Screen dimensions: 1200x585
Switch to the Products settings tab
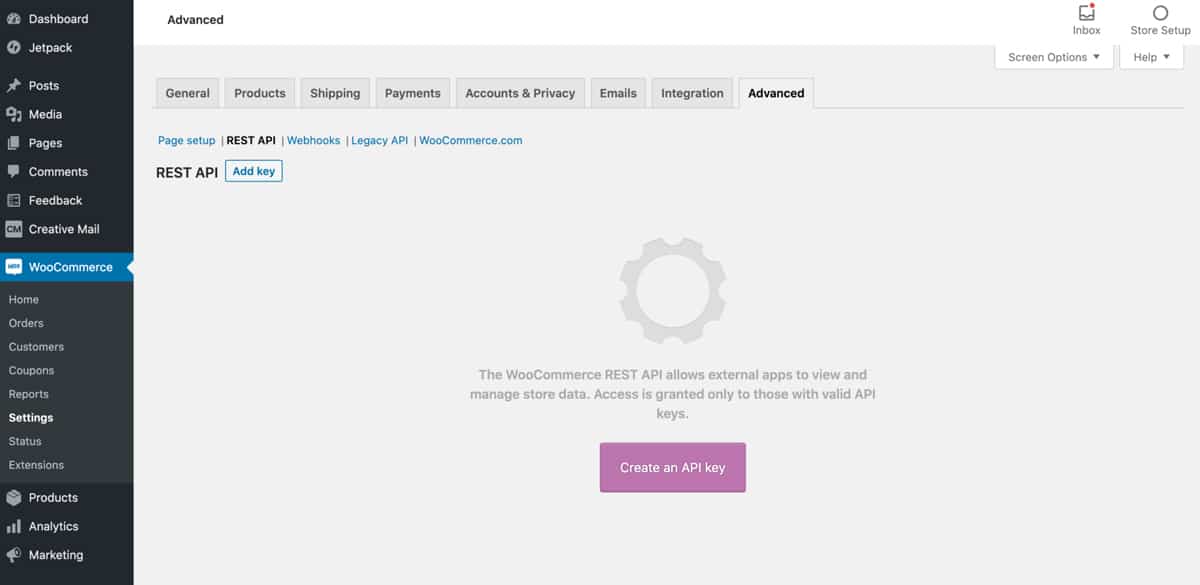[x=260, y=93]
